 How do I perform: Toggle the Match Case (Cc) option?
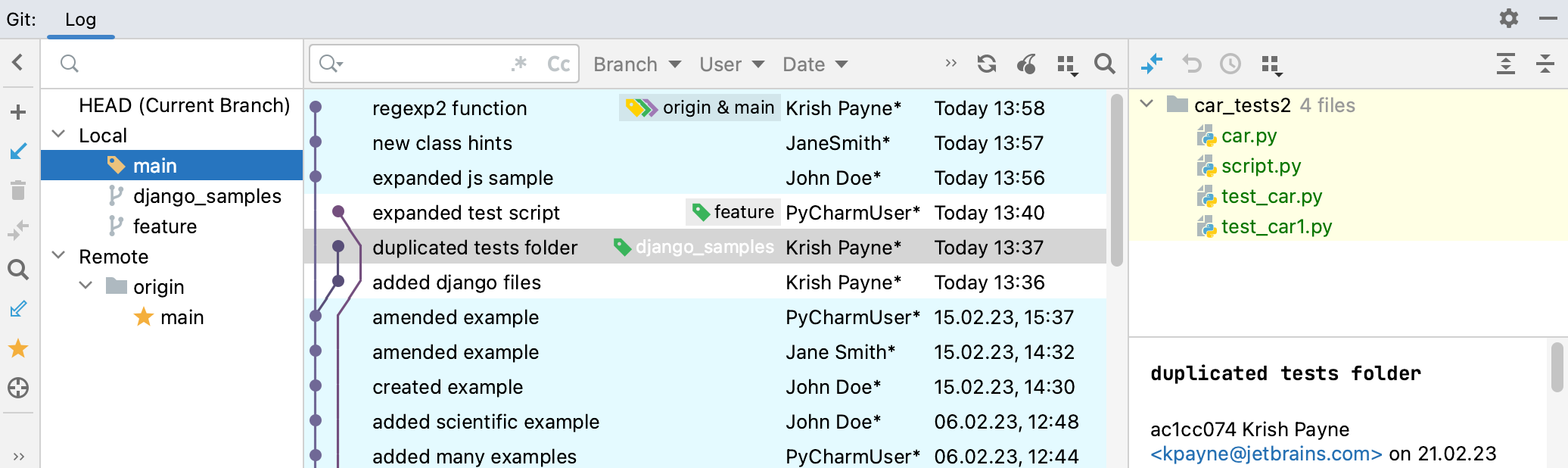point(558,64)
